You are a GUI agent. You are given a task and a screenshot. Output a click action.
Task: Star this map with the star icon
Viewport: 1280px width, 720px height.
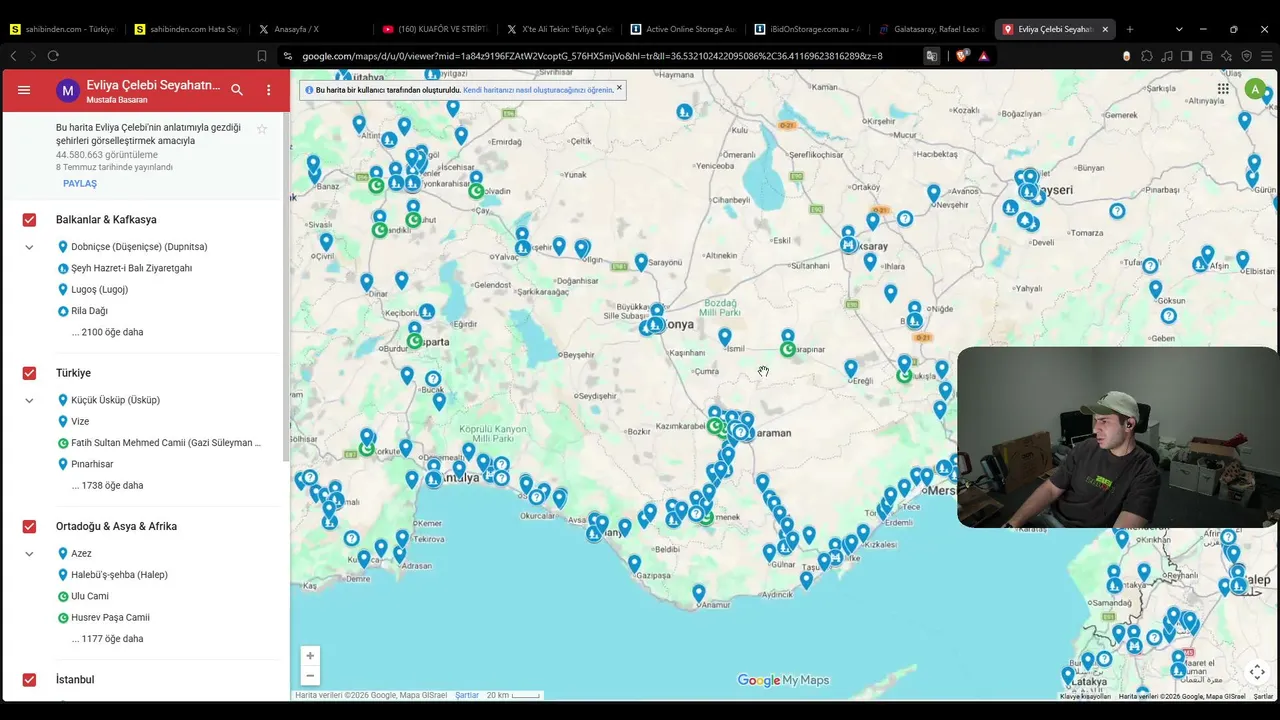point(262,128)
